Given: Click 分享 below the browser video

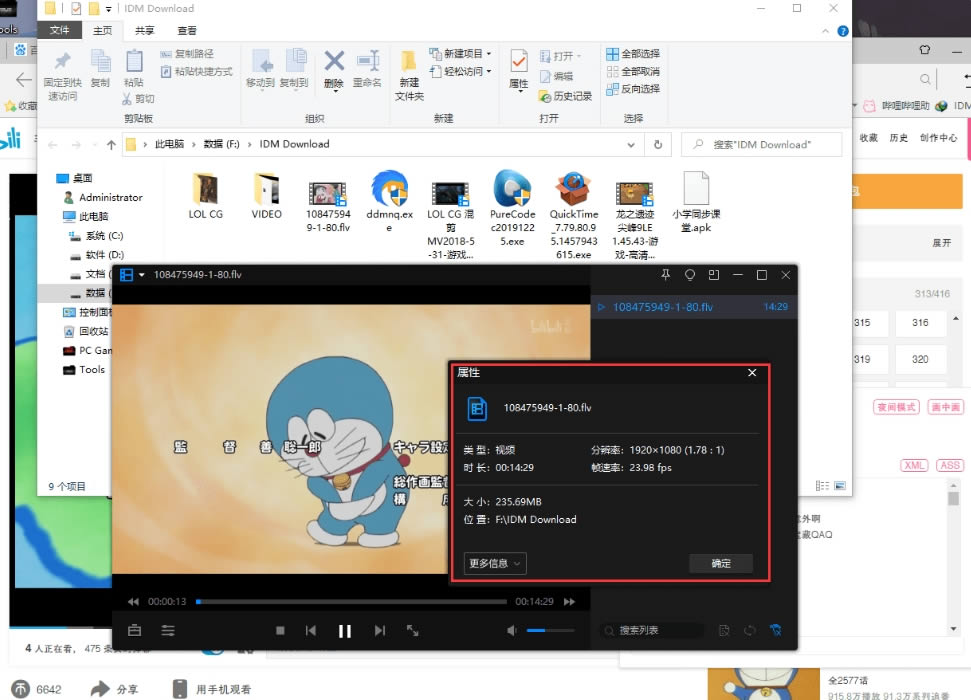Looking at the screenshot, I should 115,689.
